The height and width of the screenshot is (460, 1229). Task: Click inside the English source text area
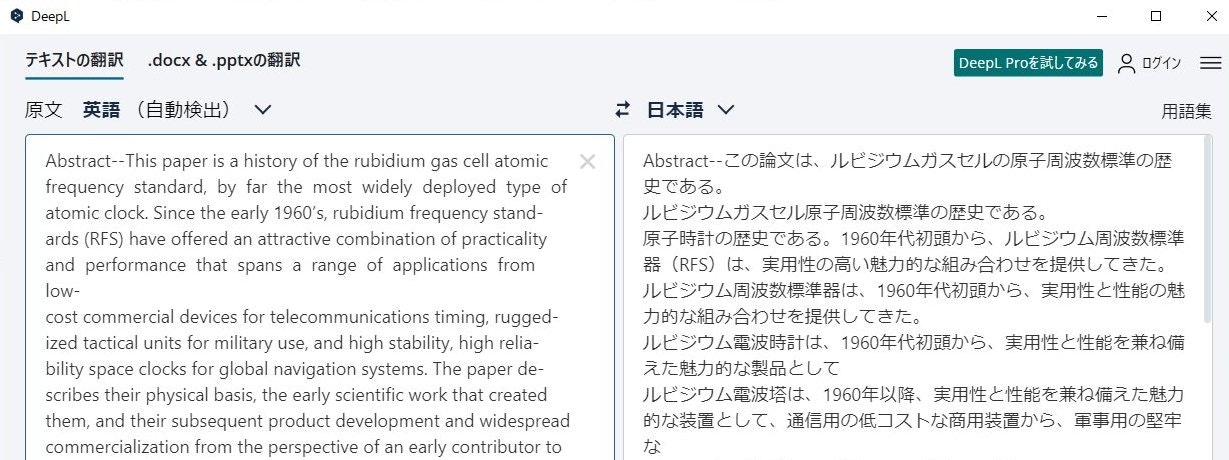319,297
